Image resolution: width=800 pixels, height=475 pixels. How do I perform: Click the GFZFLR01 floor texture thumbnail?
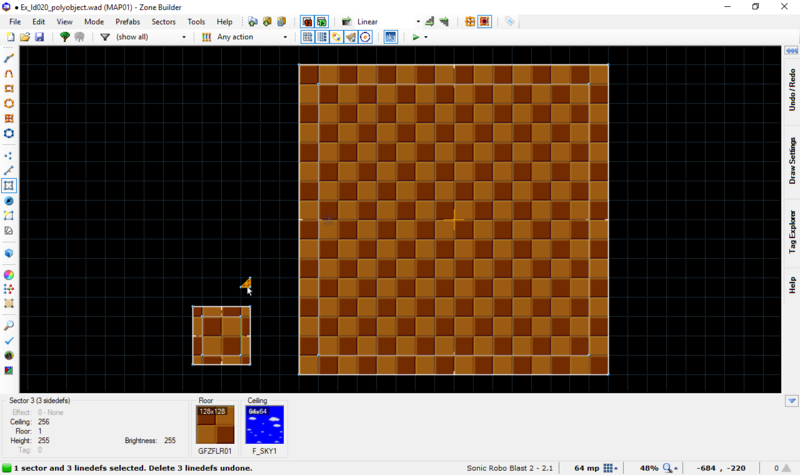pos(215,425)
